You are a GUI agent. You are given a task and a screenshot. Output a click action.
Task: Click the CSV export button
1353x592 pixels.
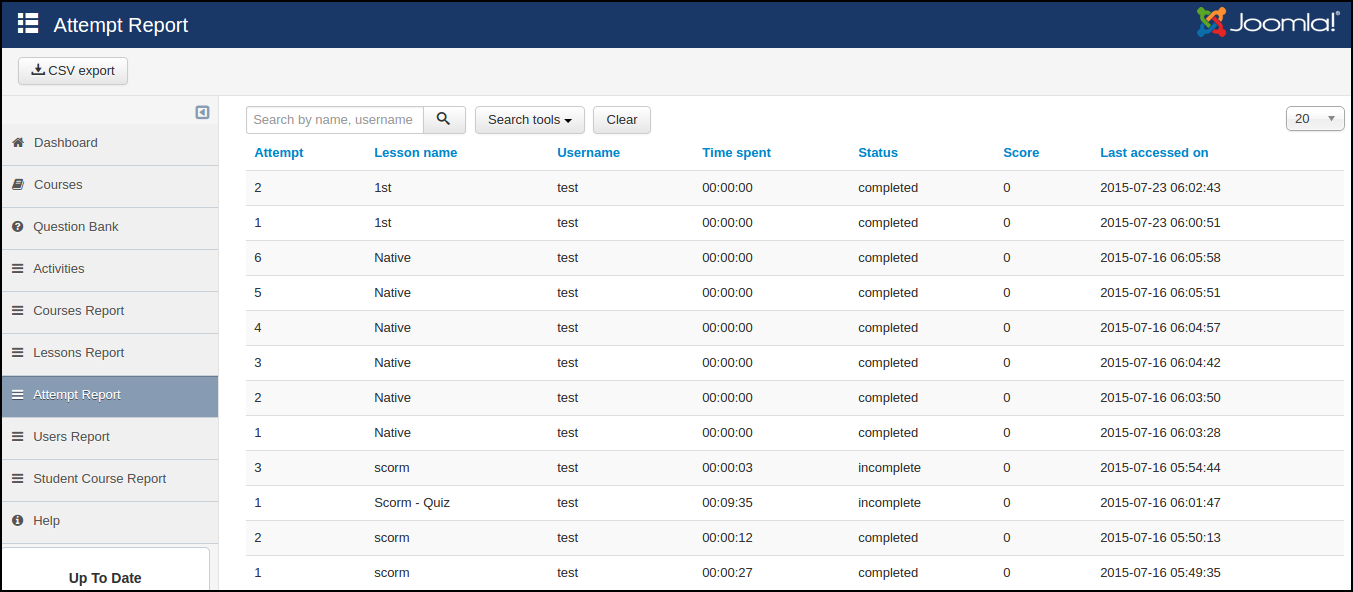[x=73, y=71]
